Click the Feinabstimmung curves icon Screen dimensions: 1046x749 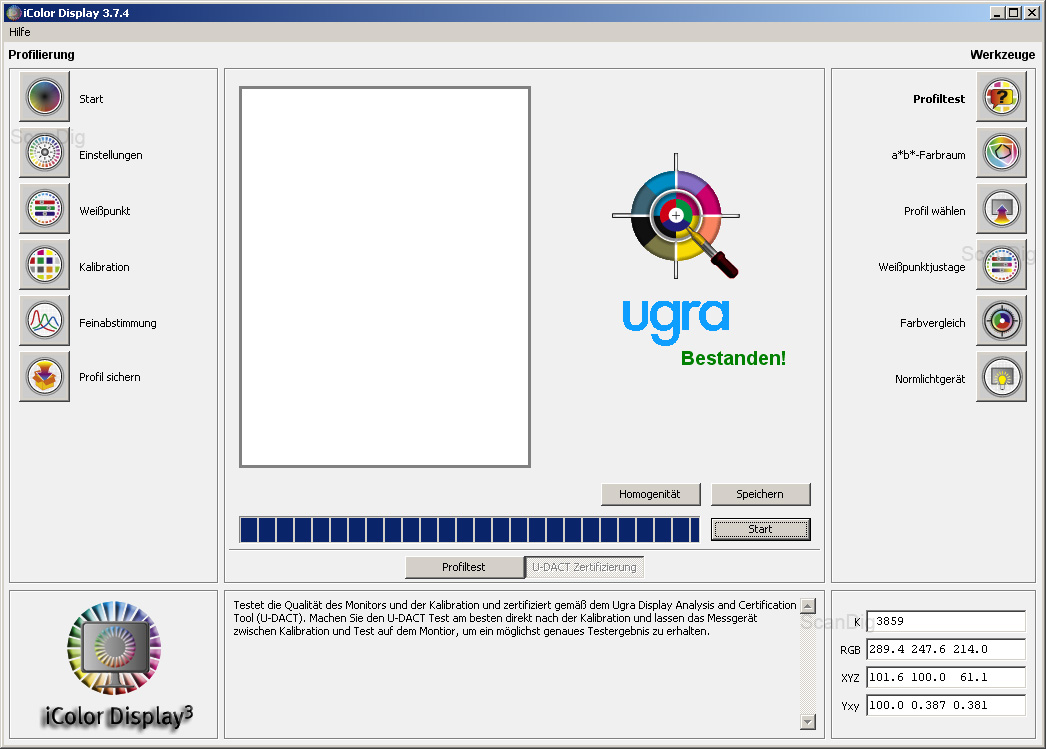tap(45, 321)
